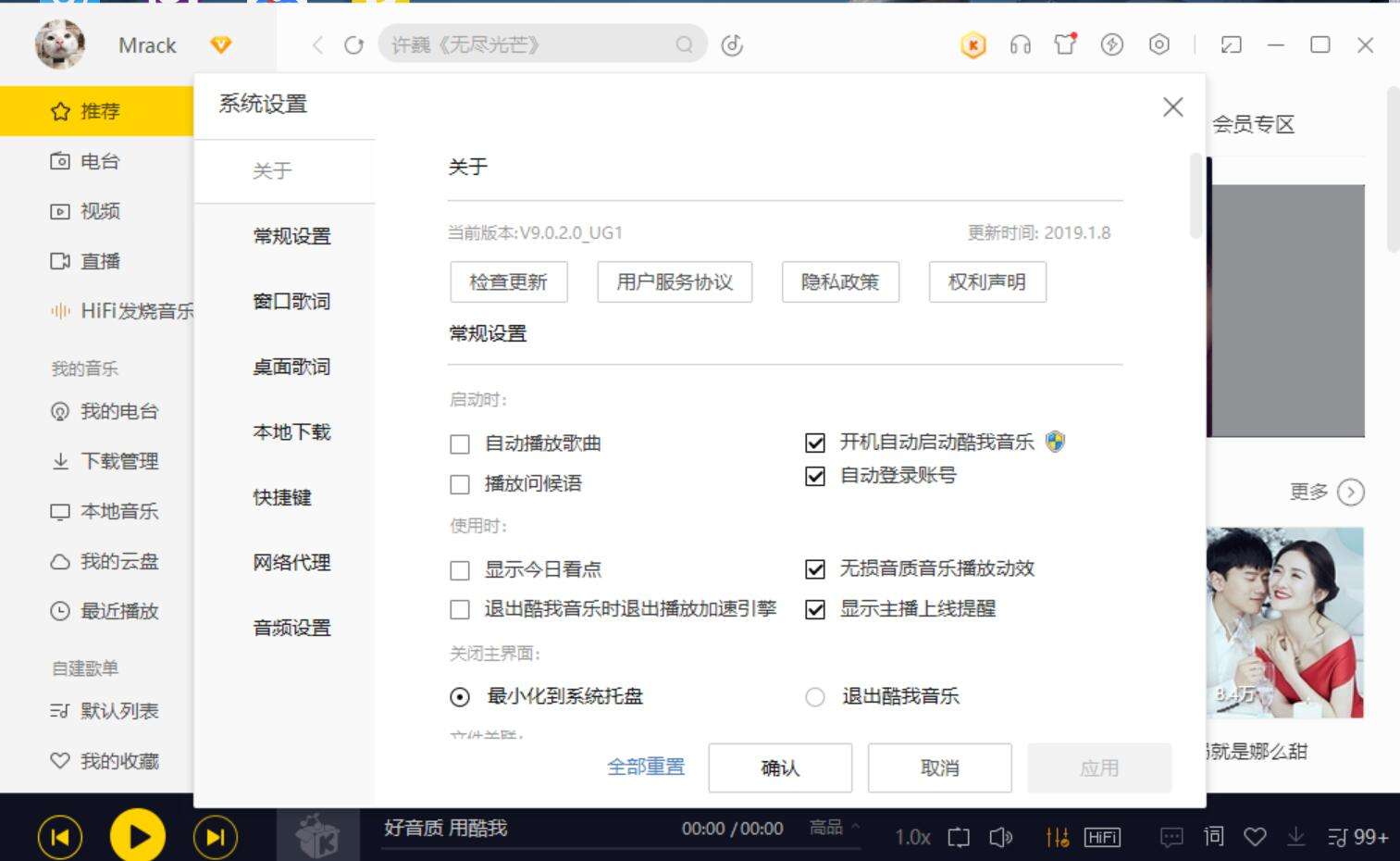Cancel the settings with 取消

pos(939,767)
